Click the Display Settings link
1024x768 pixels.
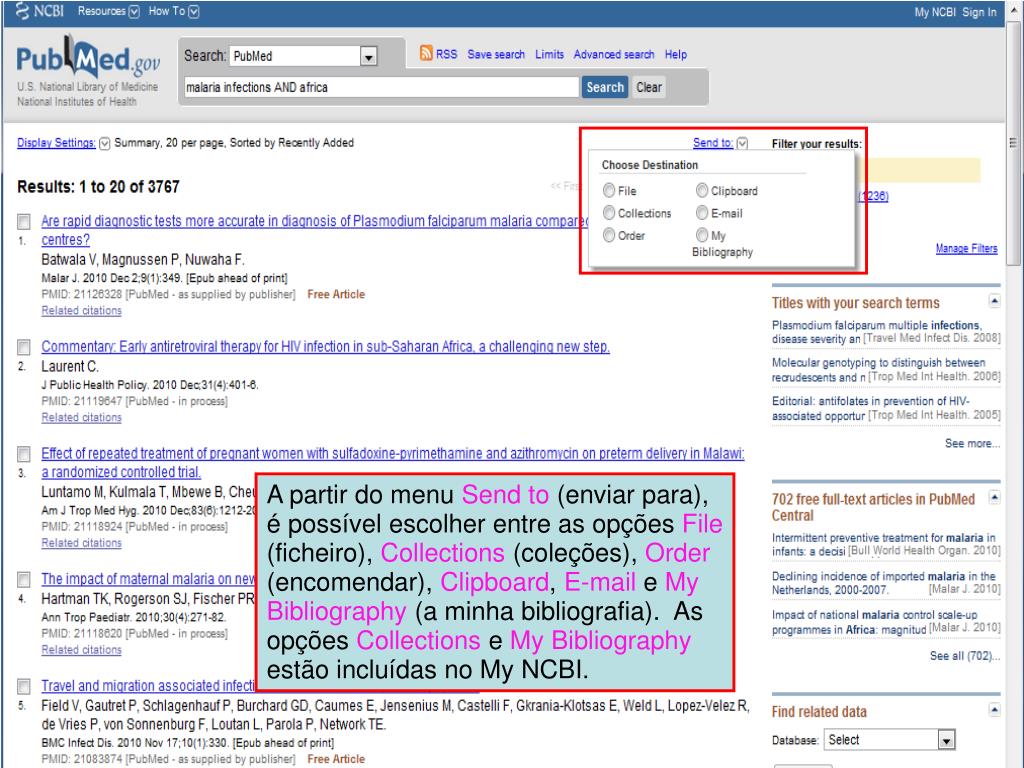pos(56,143)
